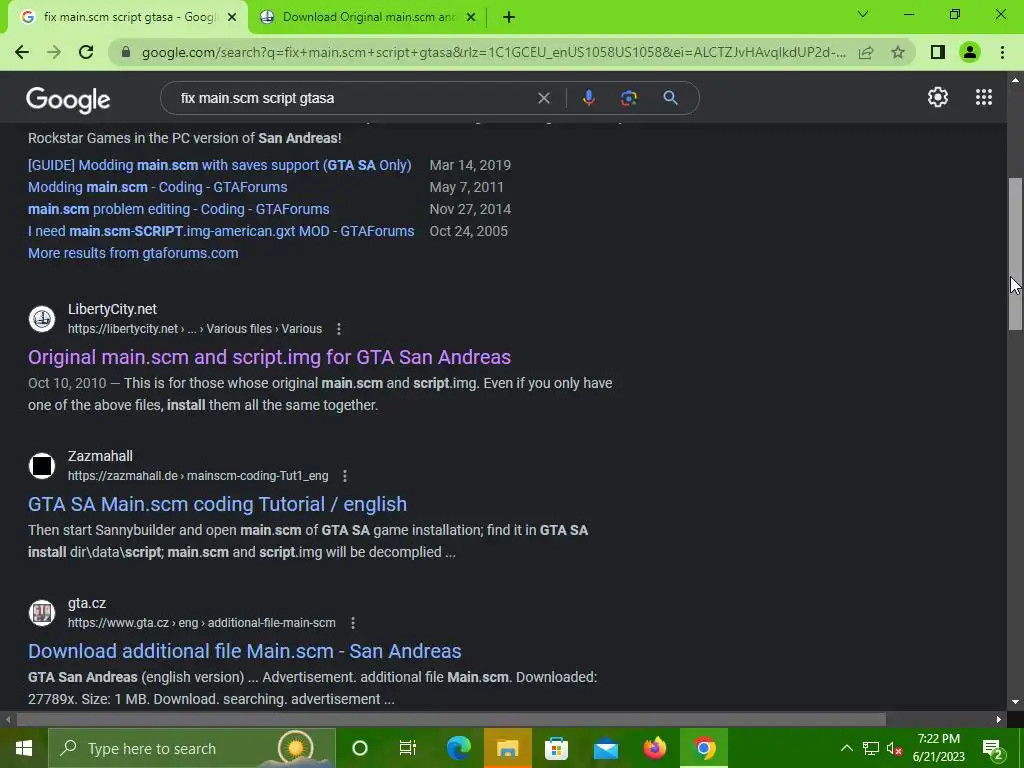
Task: Open the Google apps grid
Action: [x=984, y=97]
